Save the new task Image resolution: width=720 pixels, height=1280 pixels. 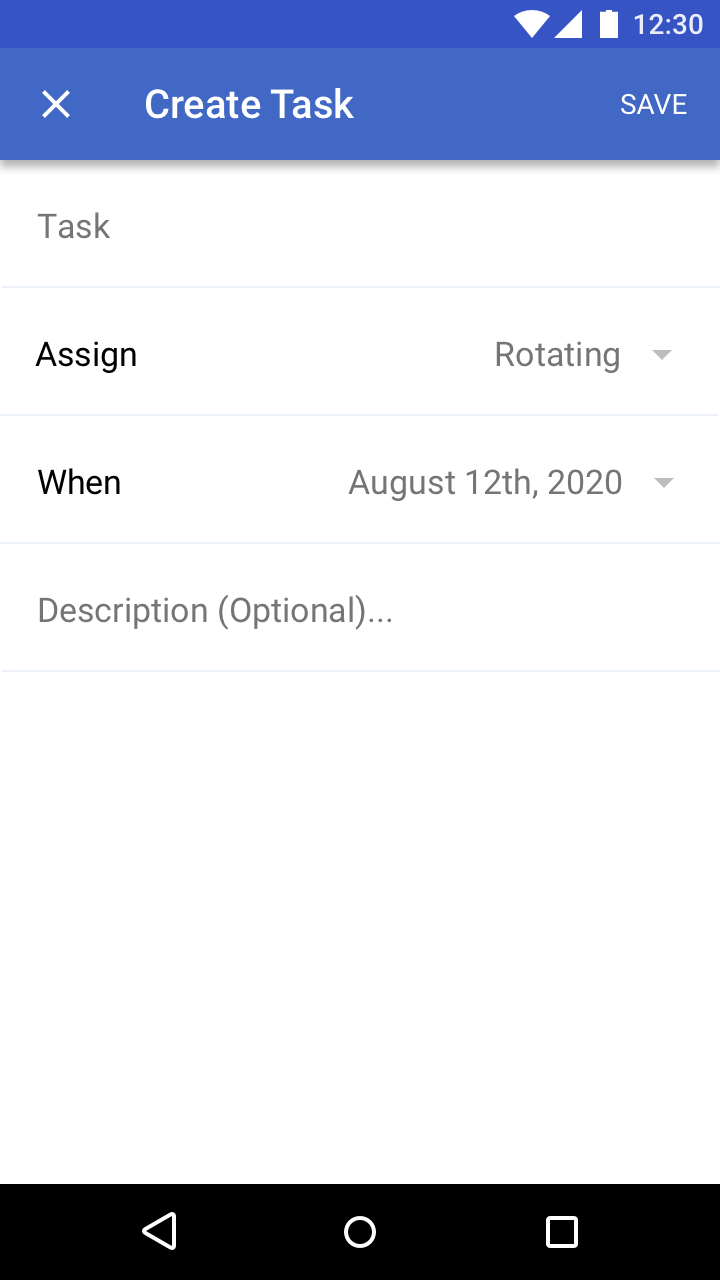pyautogui.click(x=653, y=104)
